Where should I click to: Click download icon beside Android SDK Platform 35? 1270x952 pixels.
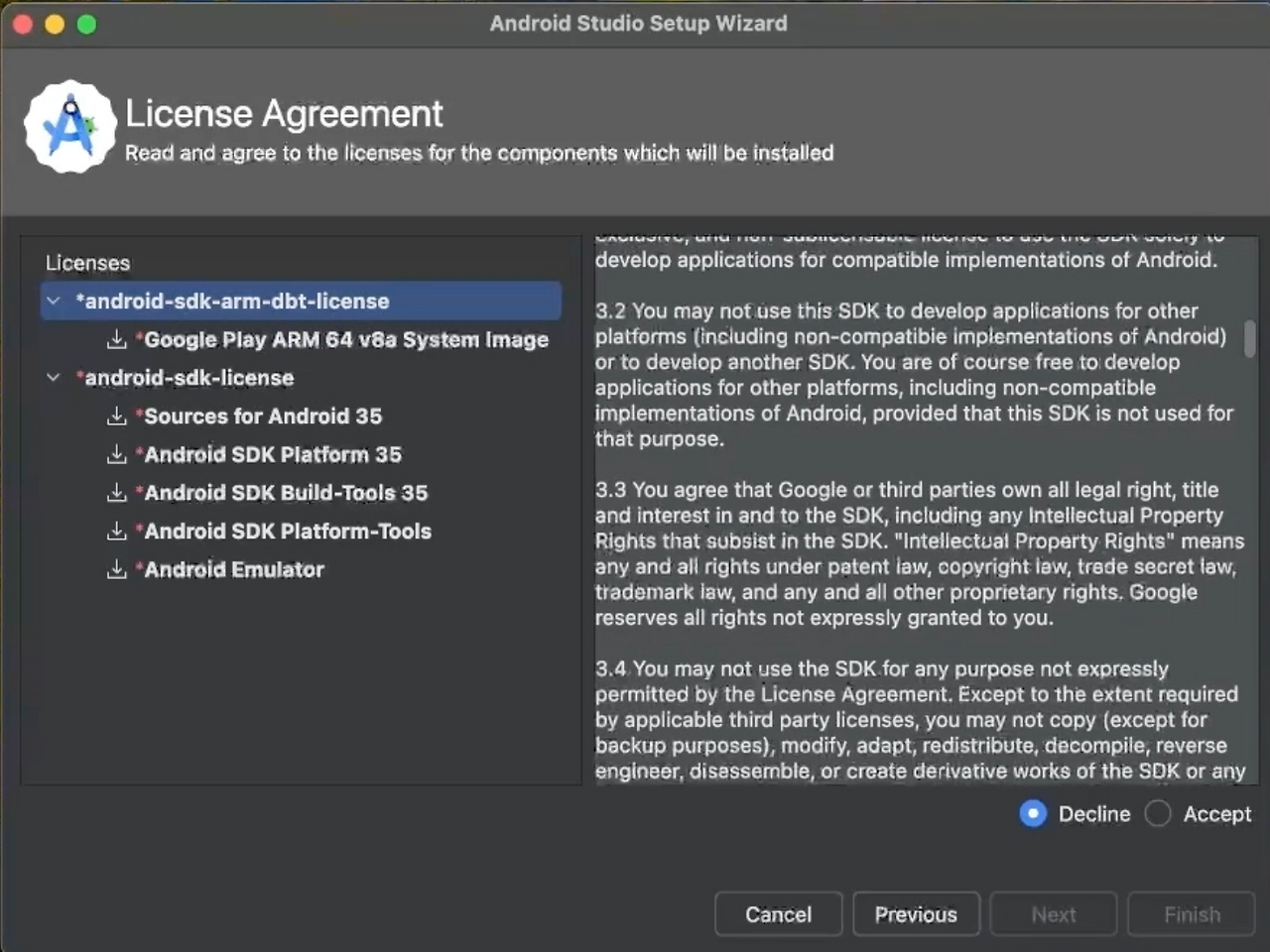pos(117,454)
